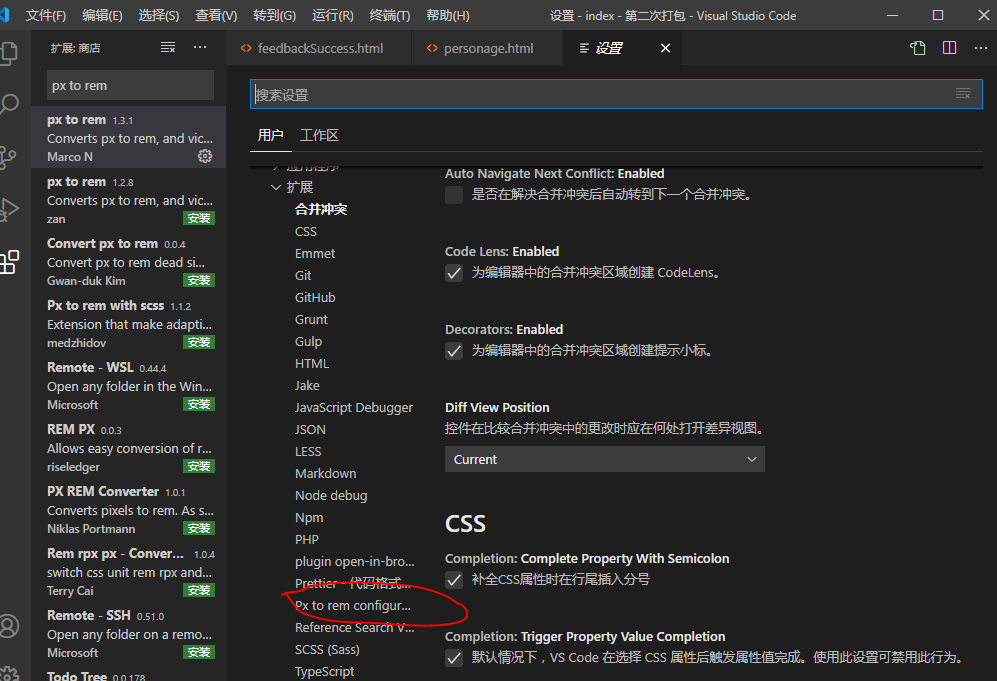Open editor more actions menu

pos(981,48)
